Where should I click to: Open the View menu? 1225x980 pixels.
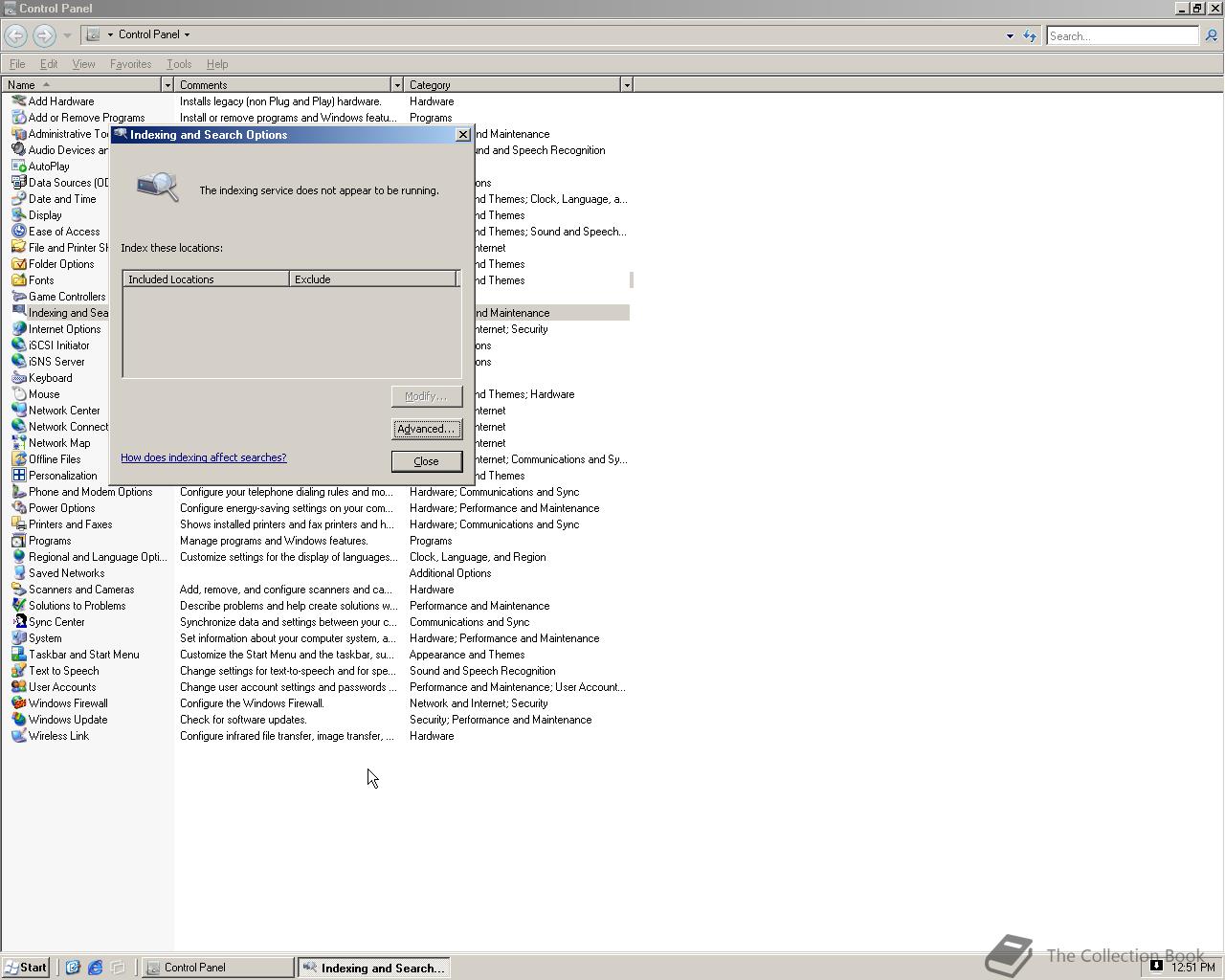[x=83, y=64]
